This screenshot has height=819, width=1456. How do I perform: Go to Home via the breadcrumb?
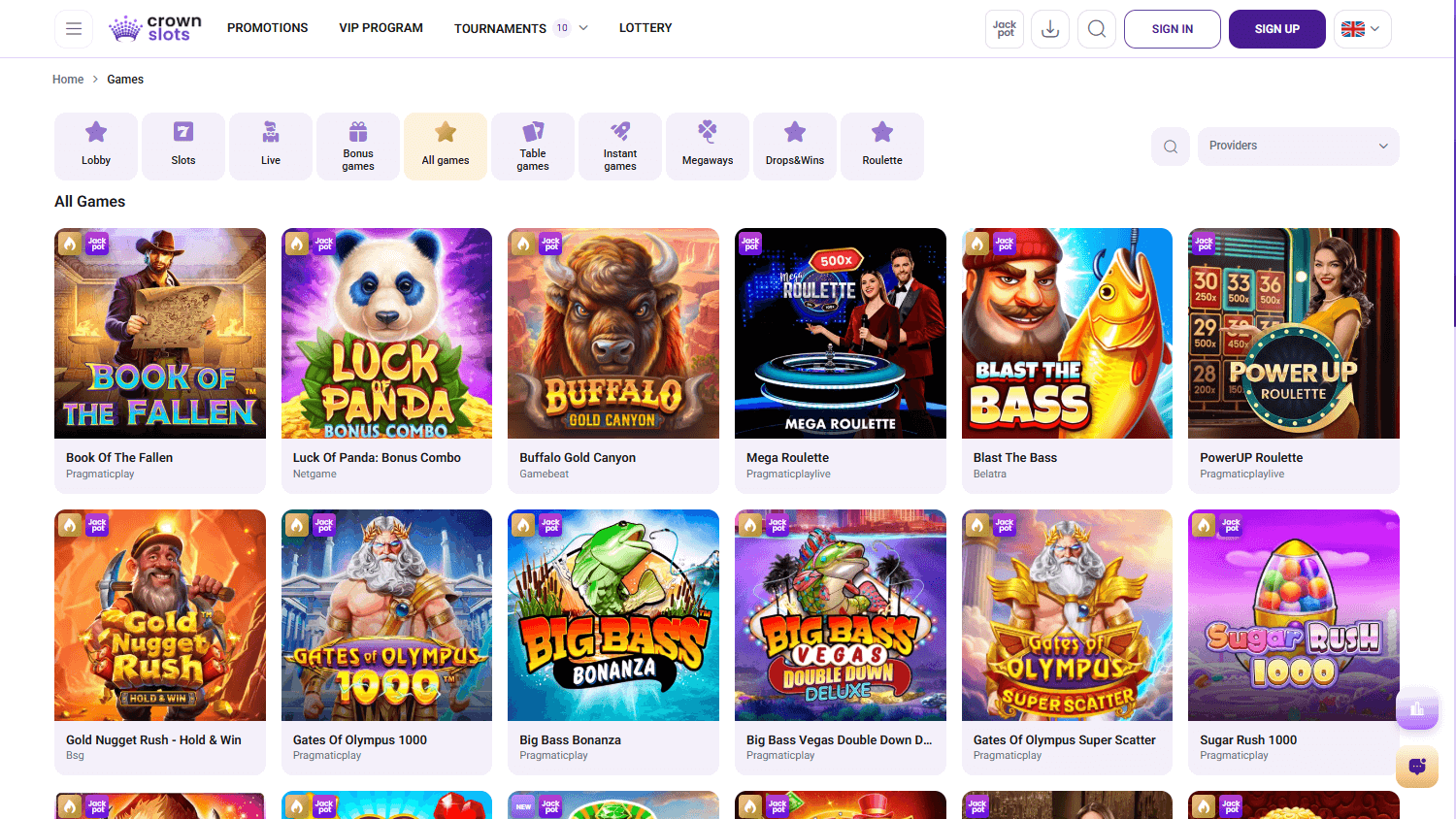point(68,79)
